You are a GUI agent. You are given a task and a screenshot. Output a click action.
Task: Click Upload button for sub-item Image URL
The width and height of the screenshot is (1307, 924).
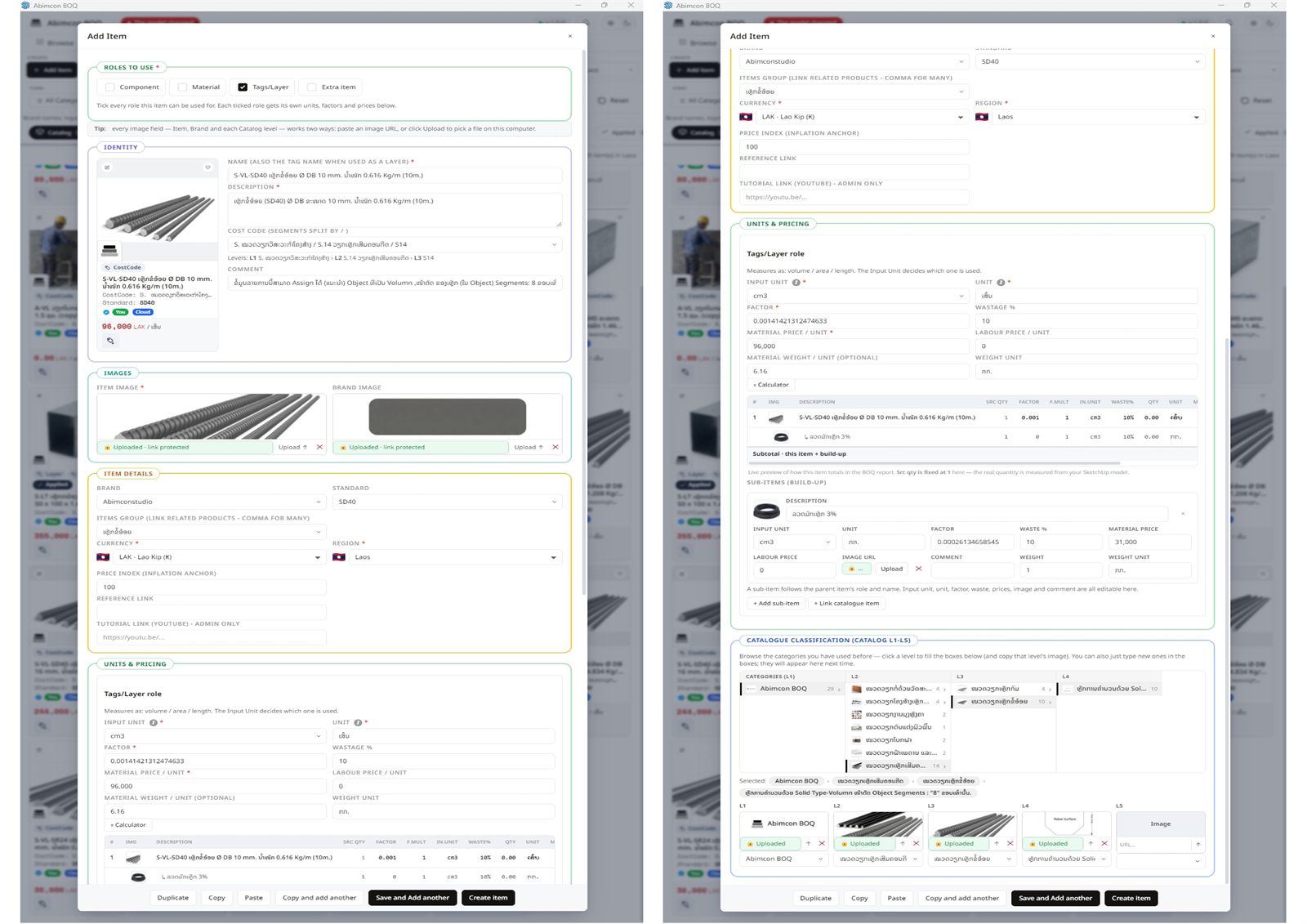pyautogui.click(x=891, y=569)
